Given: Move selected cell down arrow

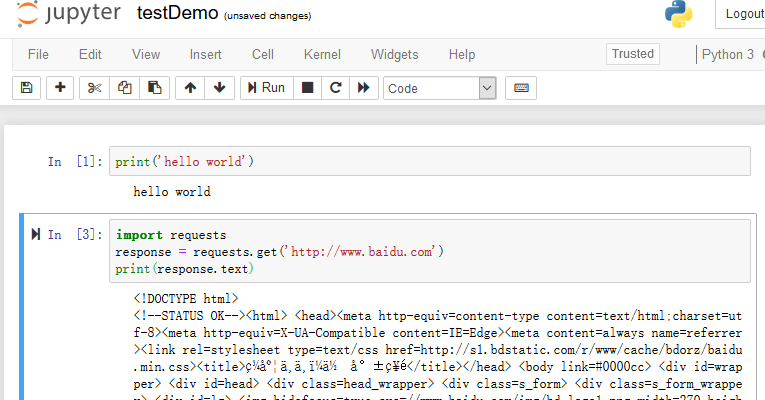Looking at the screenshot, I should [x=220, y=88].
